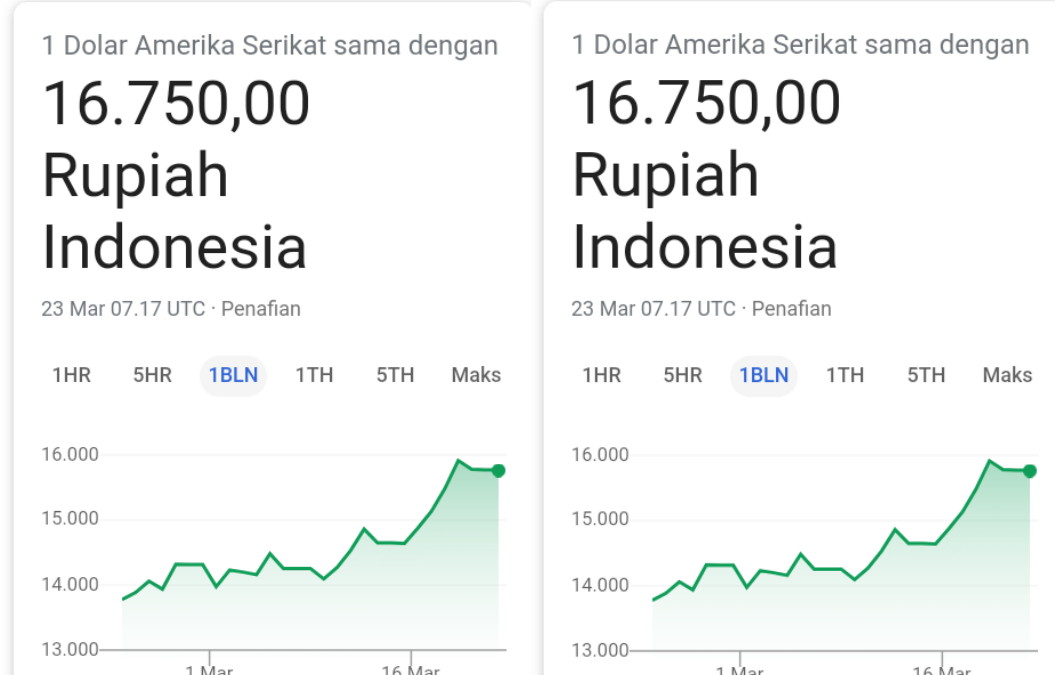Select 1HR range in right card
This screenshot has width=1055, height=675.
point(602,375)
